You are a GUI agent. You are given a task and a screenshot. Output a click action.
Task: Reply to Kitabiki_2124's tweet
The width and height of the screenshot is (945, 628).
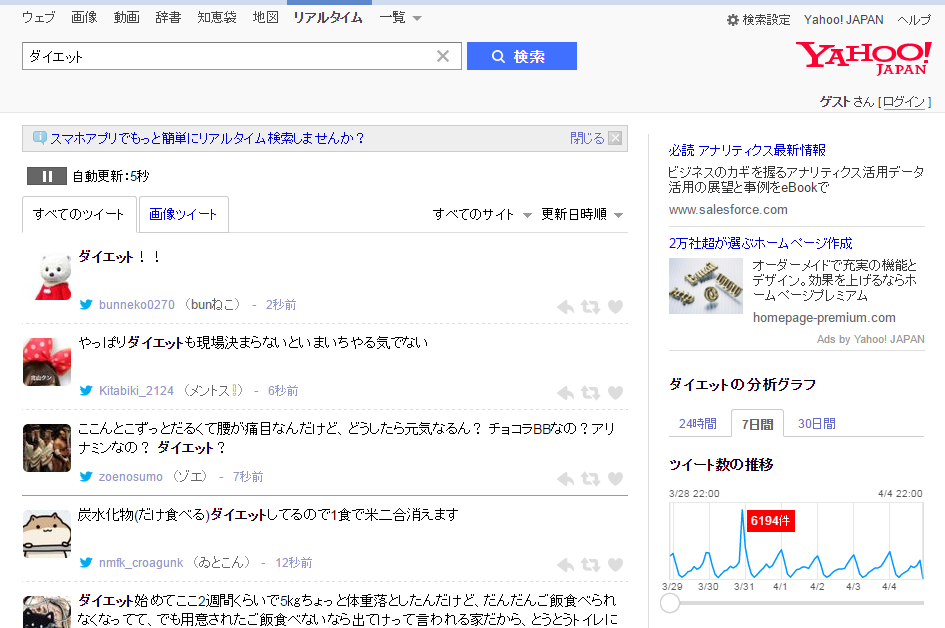point(565,393)
